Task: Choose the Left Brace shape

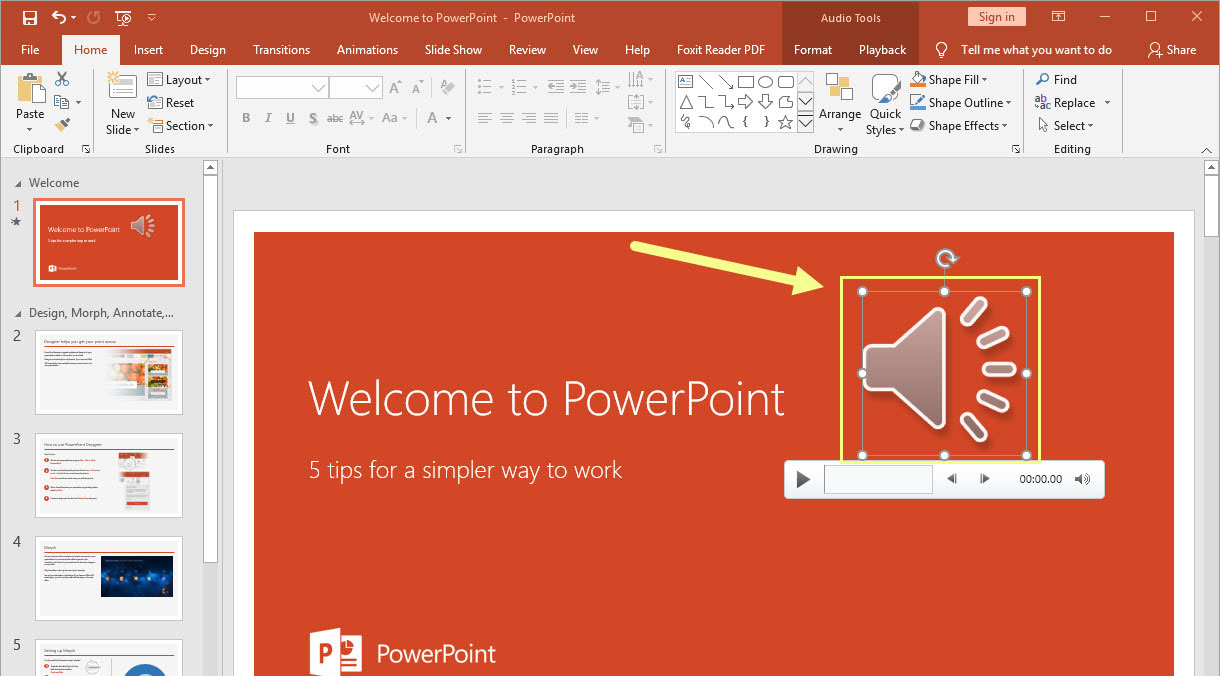Action: [746, 123]
